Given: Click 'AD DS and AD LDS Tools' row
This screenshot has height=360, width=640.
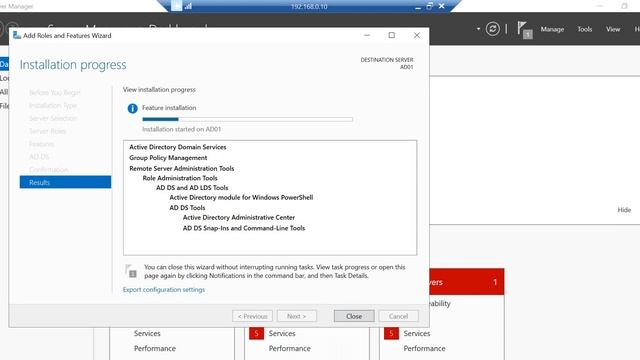Looking at the screenshot, I should [x=192, y=188].
